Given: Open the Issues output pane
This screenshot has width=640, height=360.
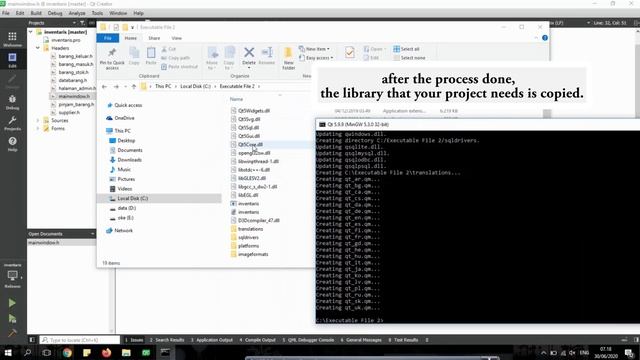Looking at the screenshot, I should click(x=134, y=340).
